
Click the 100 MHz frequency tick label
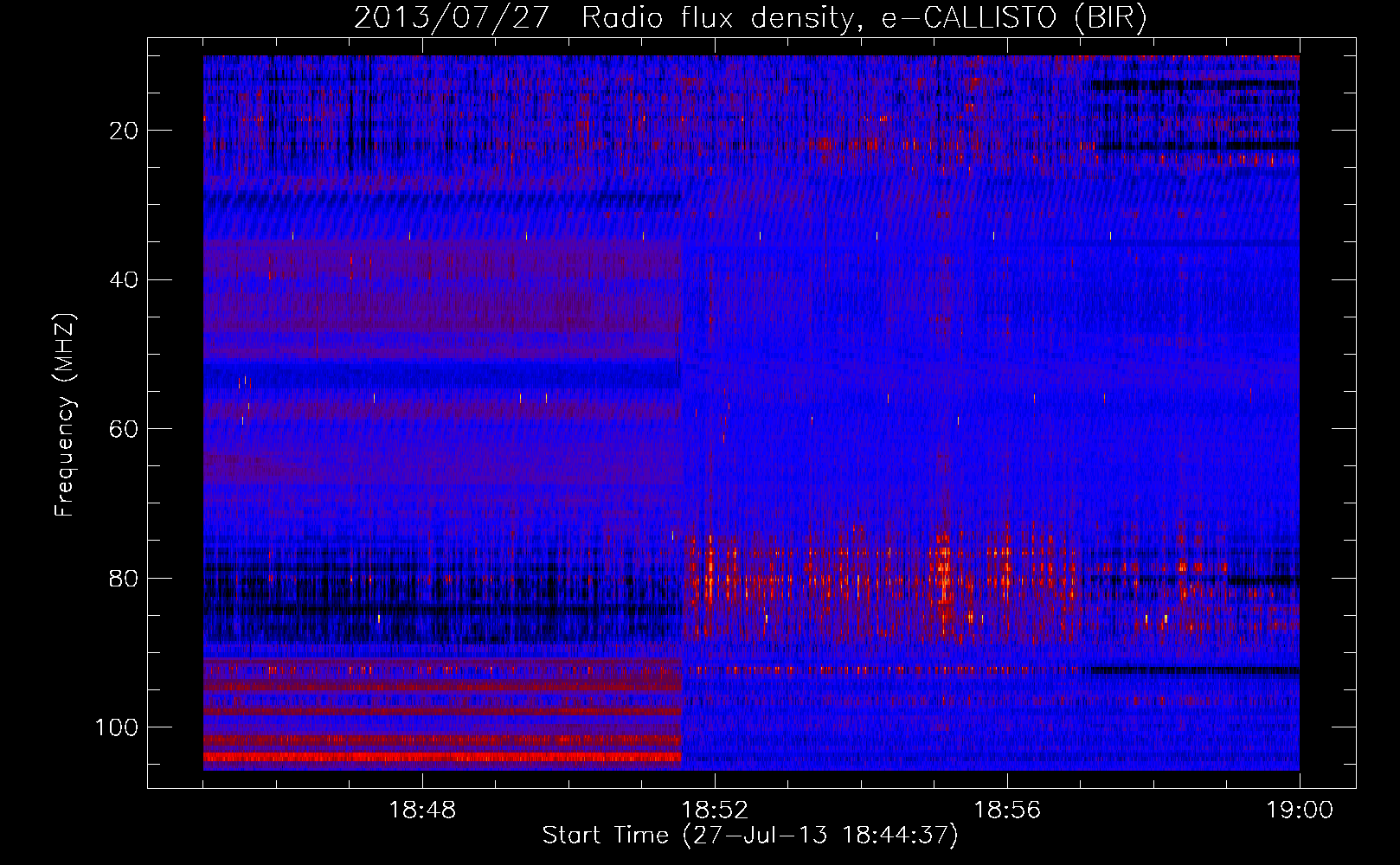pos(117,727)
